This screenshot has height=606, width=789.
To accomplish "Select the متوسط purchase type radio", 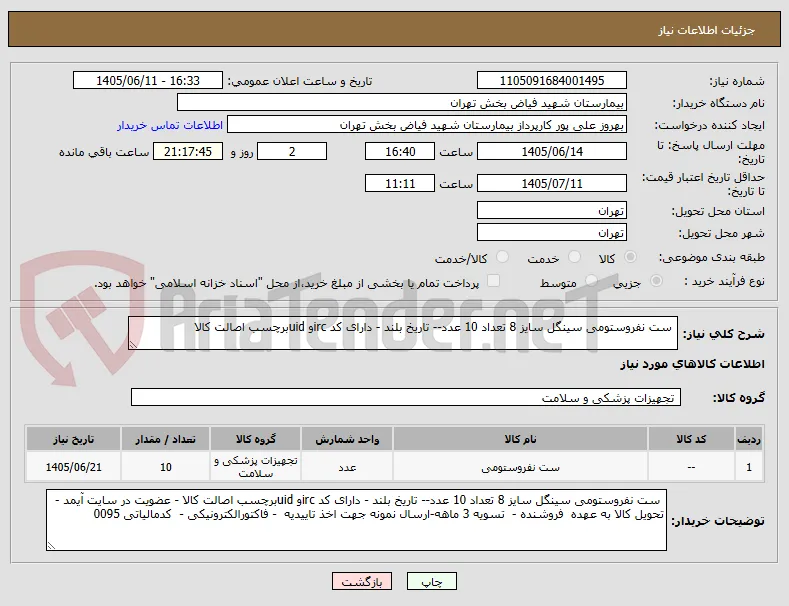I will coord(592,281).
